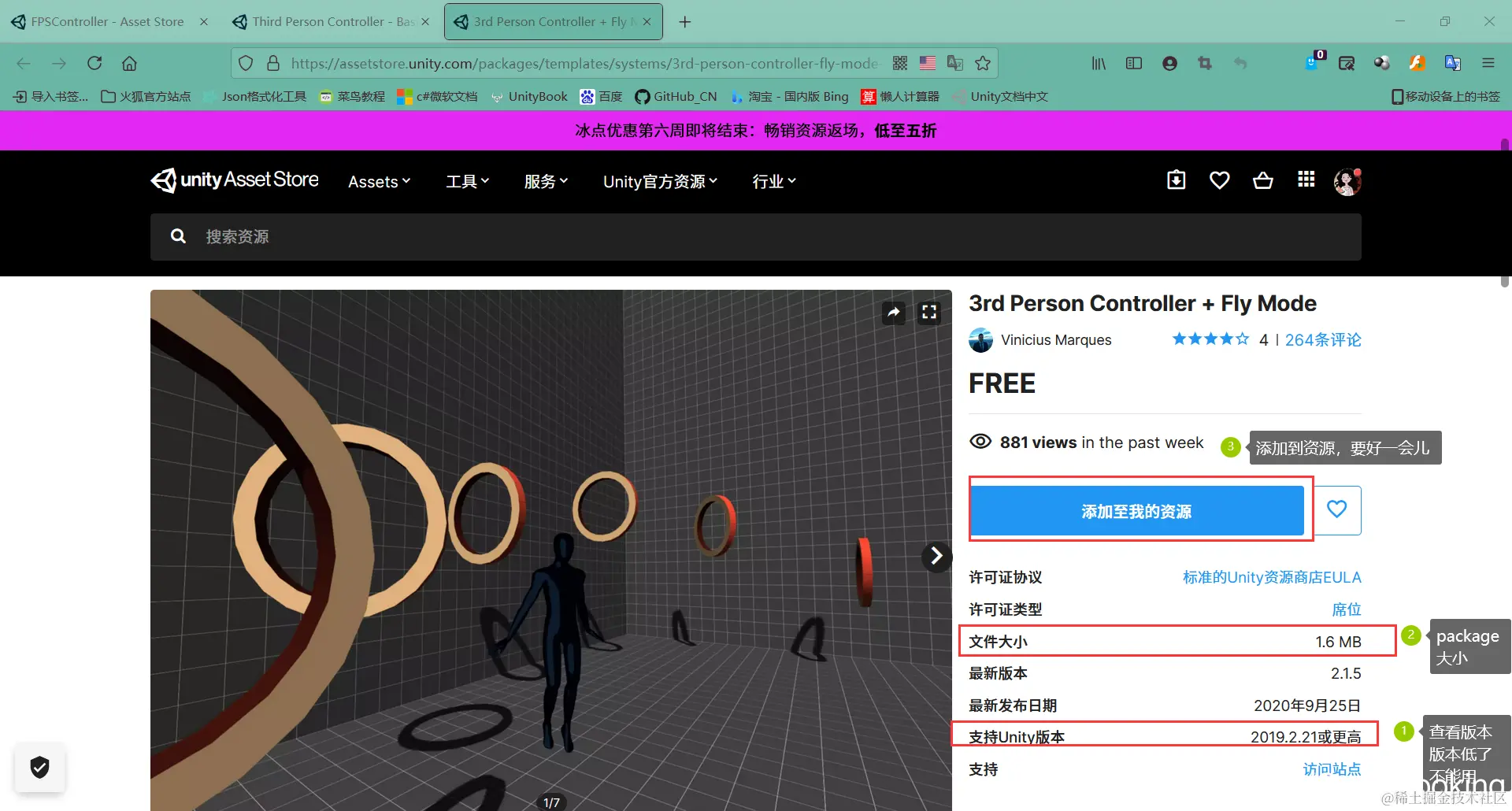This screenshot has width=1512, height=811.
Task: Open the 百度 bookmark
Action: [x=602, y=96]
